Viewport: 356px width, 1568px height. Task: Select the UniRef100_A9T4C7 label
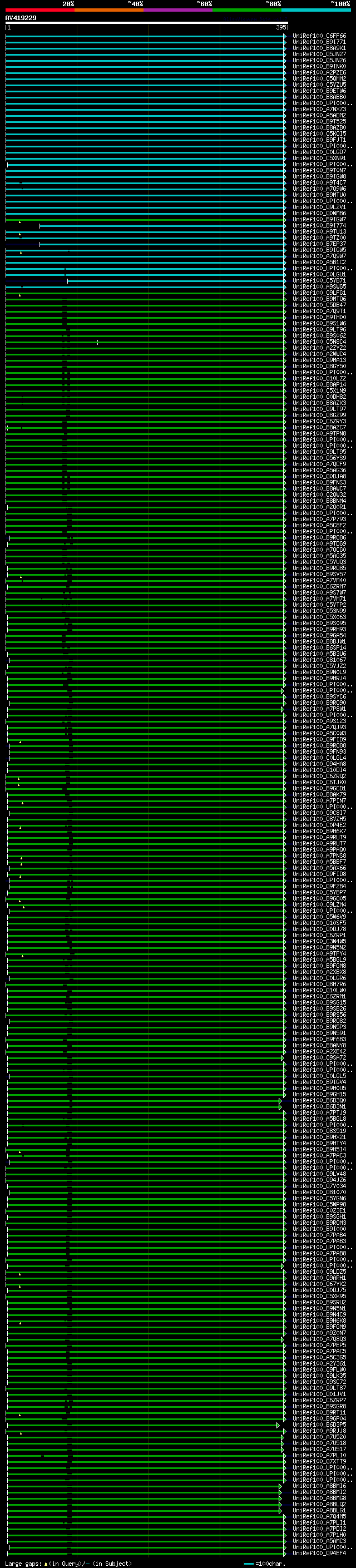point(319,182)
